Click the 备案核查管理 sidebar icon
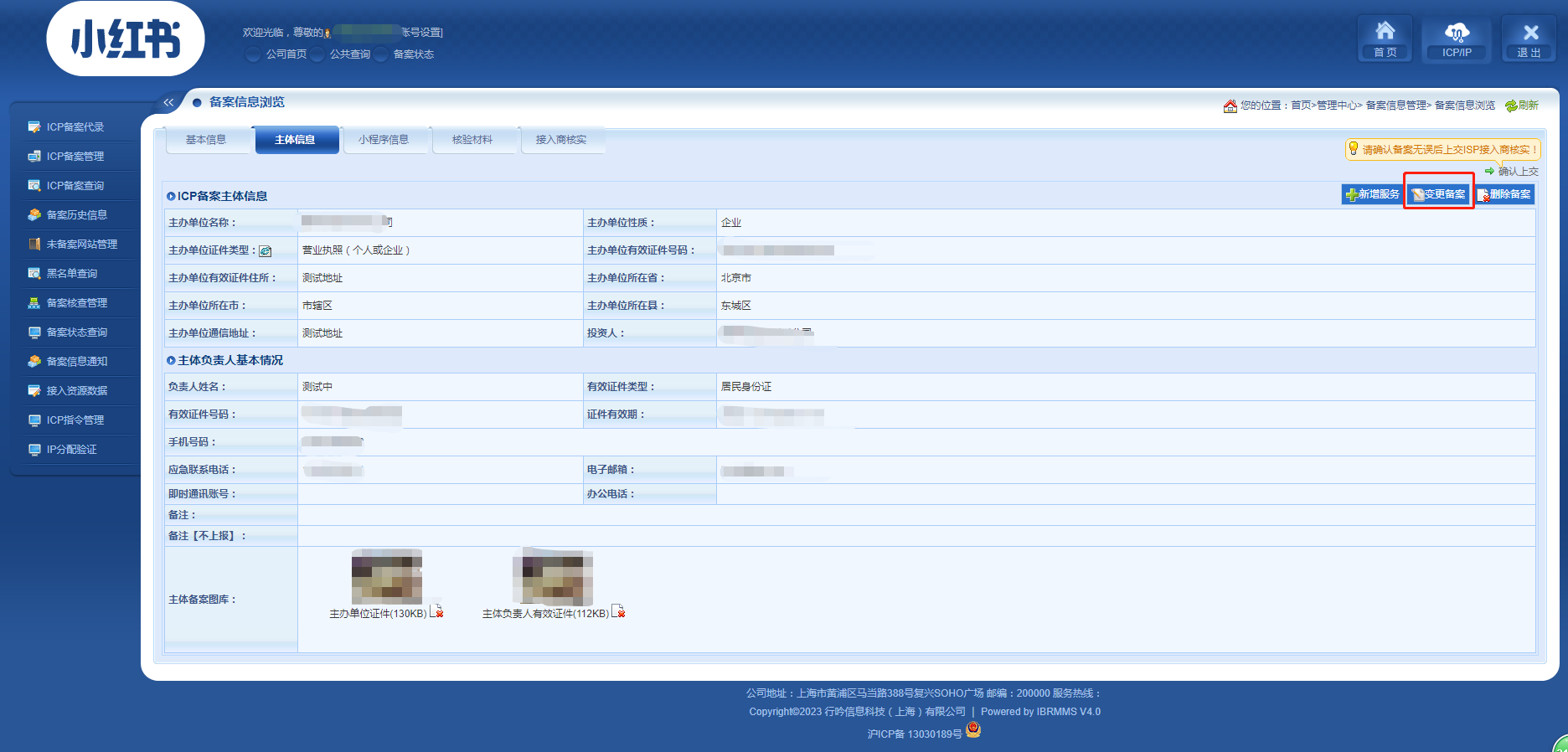 coord(34,303)
